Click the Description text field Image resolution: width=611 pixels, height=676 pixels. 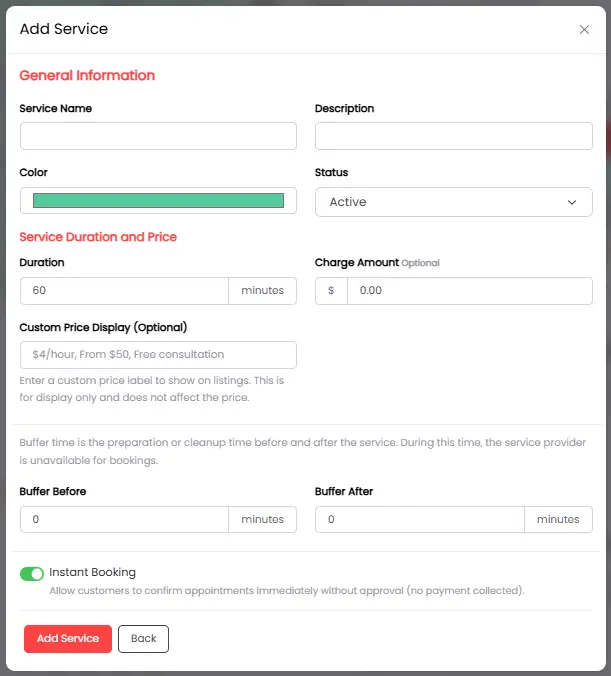point(453,136)
